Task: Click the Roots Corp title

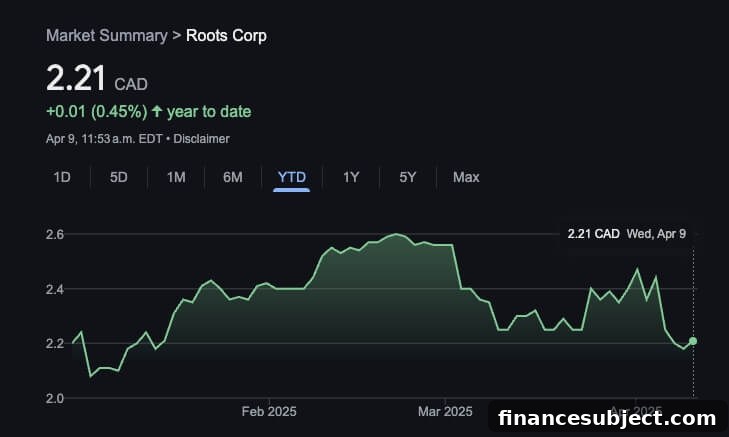Action: 226,36
